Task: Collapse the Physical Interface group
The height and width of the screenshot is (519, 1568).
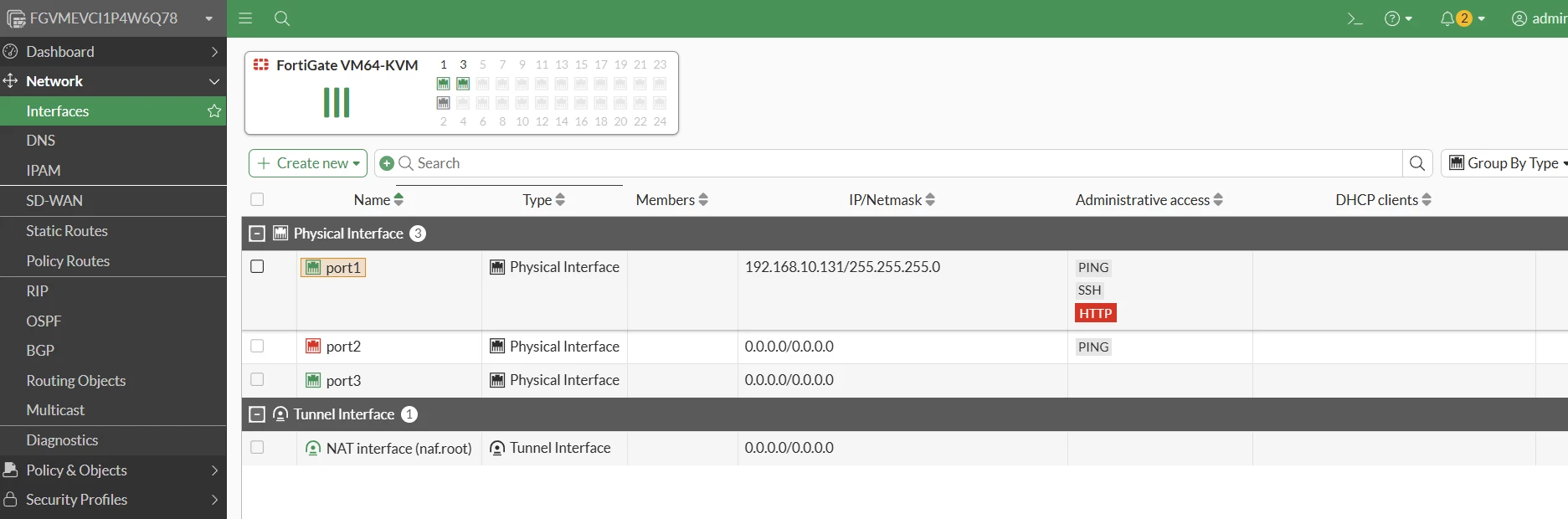Action: point(258,234)
